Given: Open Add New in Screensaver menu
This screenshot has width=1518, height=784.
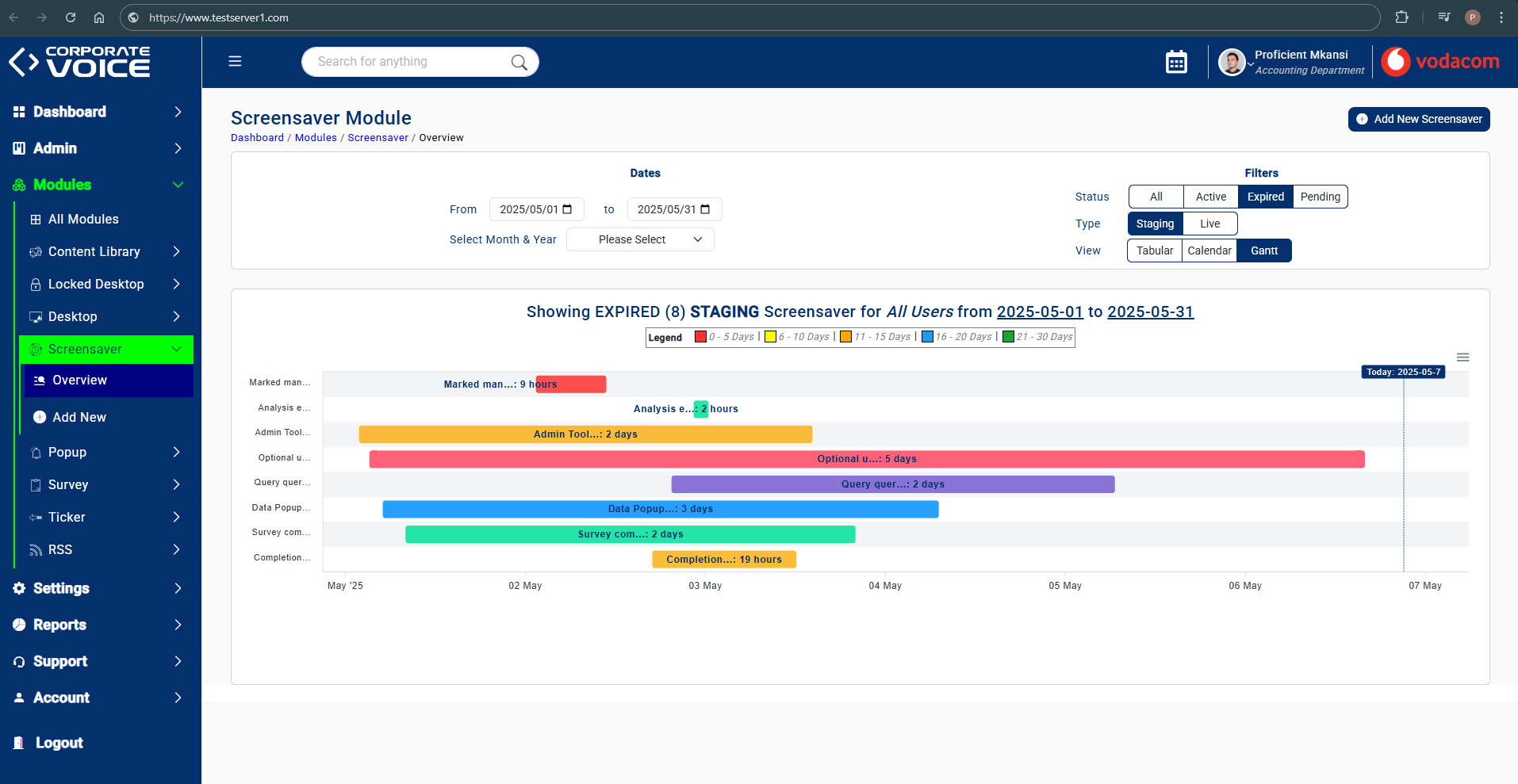Looking at the screenshot, I should [x=79, y=417].
